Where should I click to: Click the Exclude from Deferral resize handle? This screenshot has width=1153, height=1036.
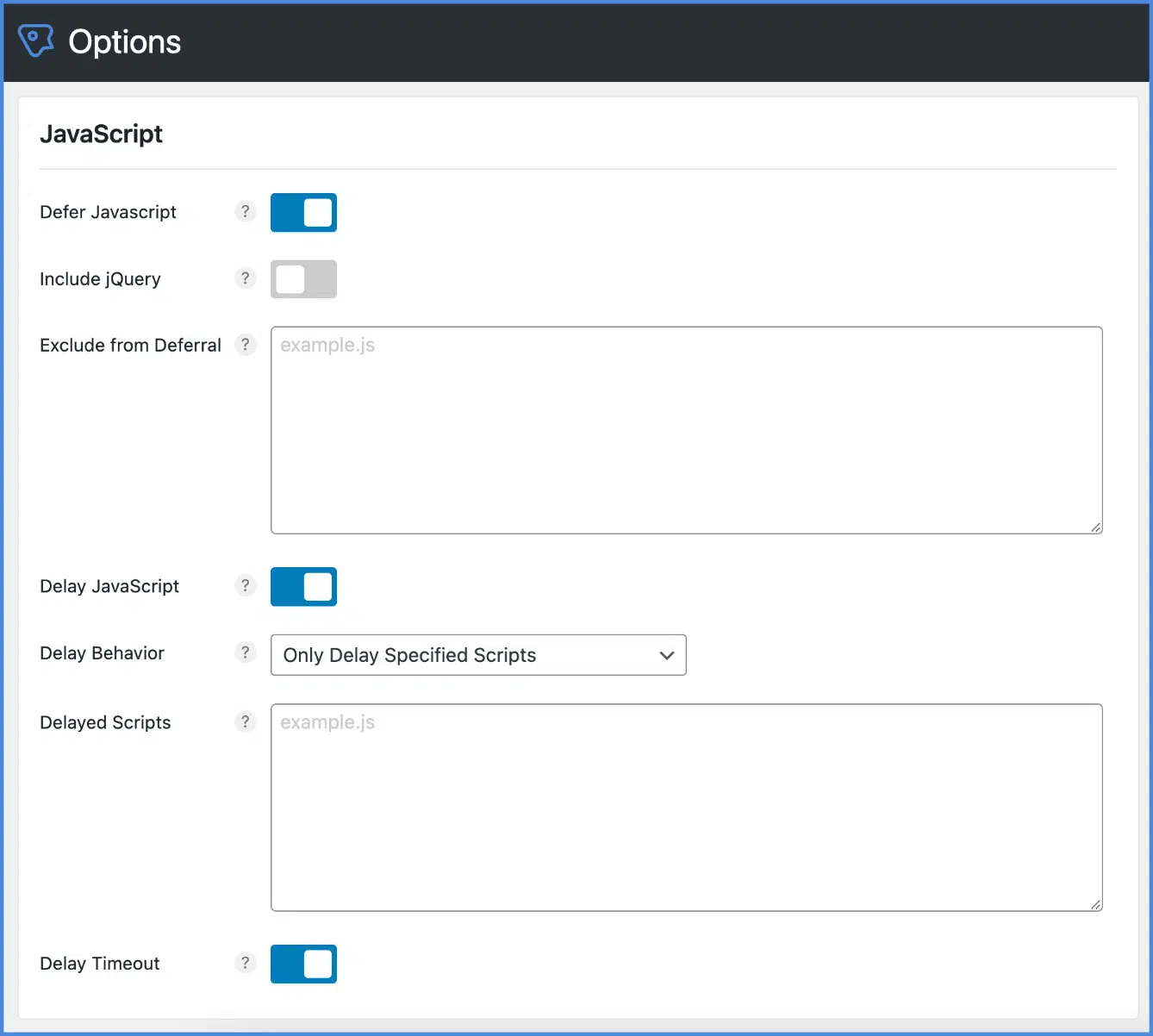[x=1096, y=527]
